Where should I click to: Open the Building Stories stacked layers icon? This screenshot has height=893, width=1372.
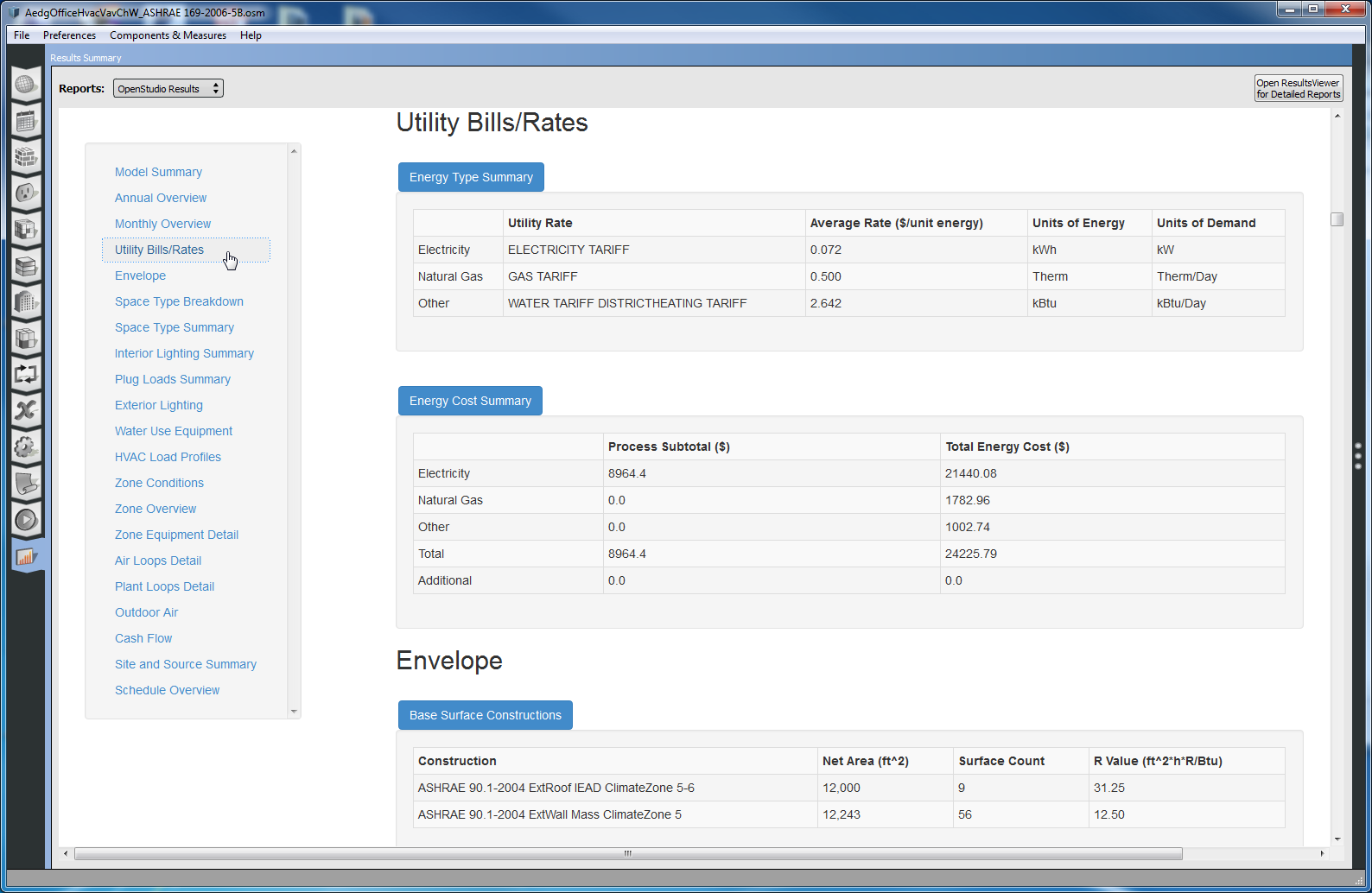click(x=26, y=265)
